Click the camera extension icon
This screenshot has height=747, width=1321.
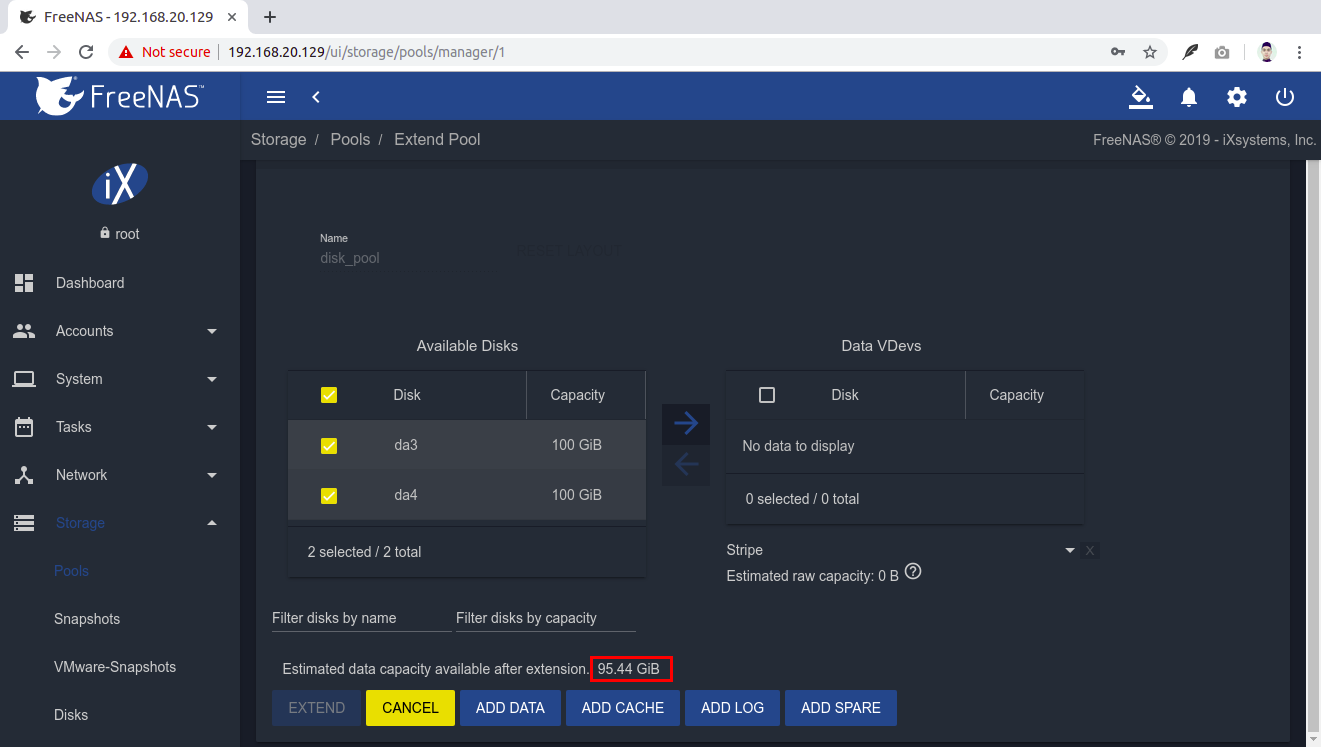pos(1222,52)
